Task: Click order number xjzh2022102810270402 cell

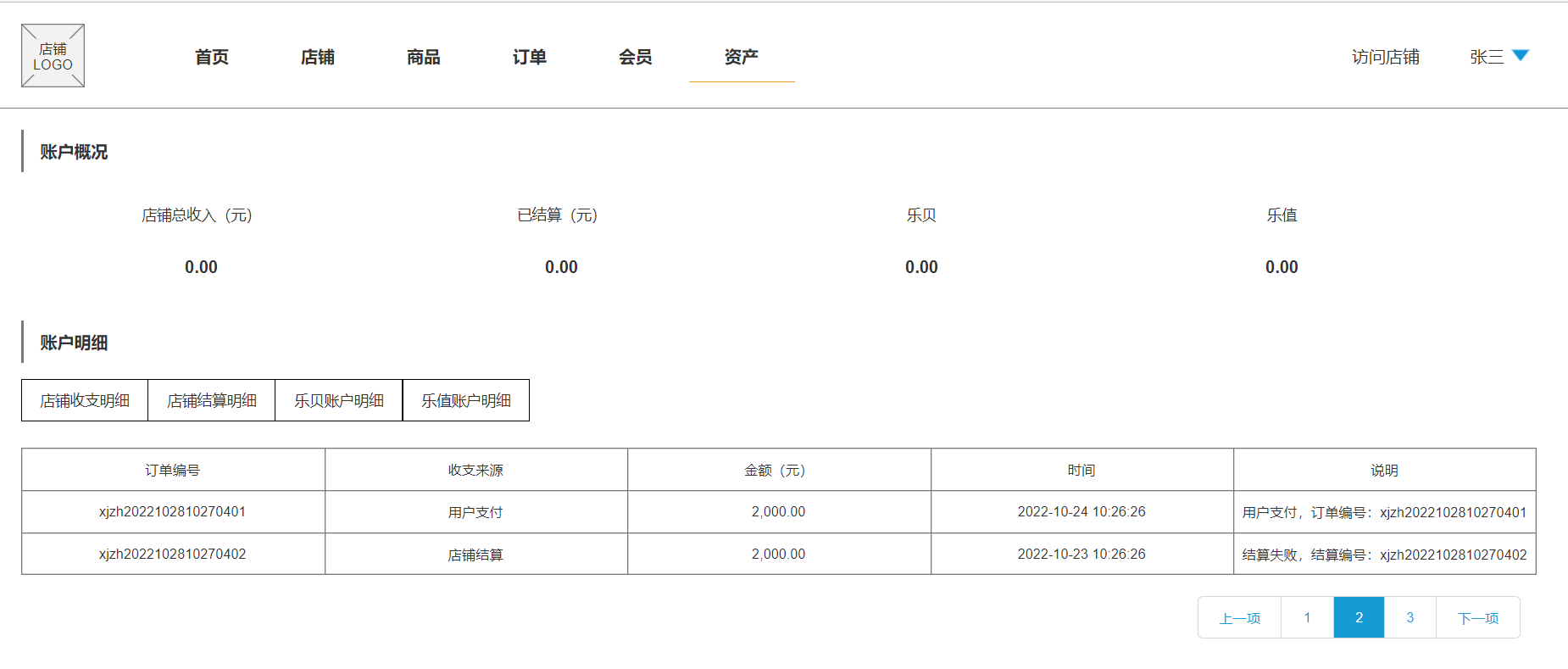Action: pyautogui.click(x=173, y=554)
